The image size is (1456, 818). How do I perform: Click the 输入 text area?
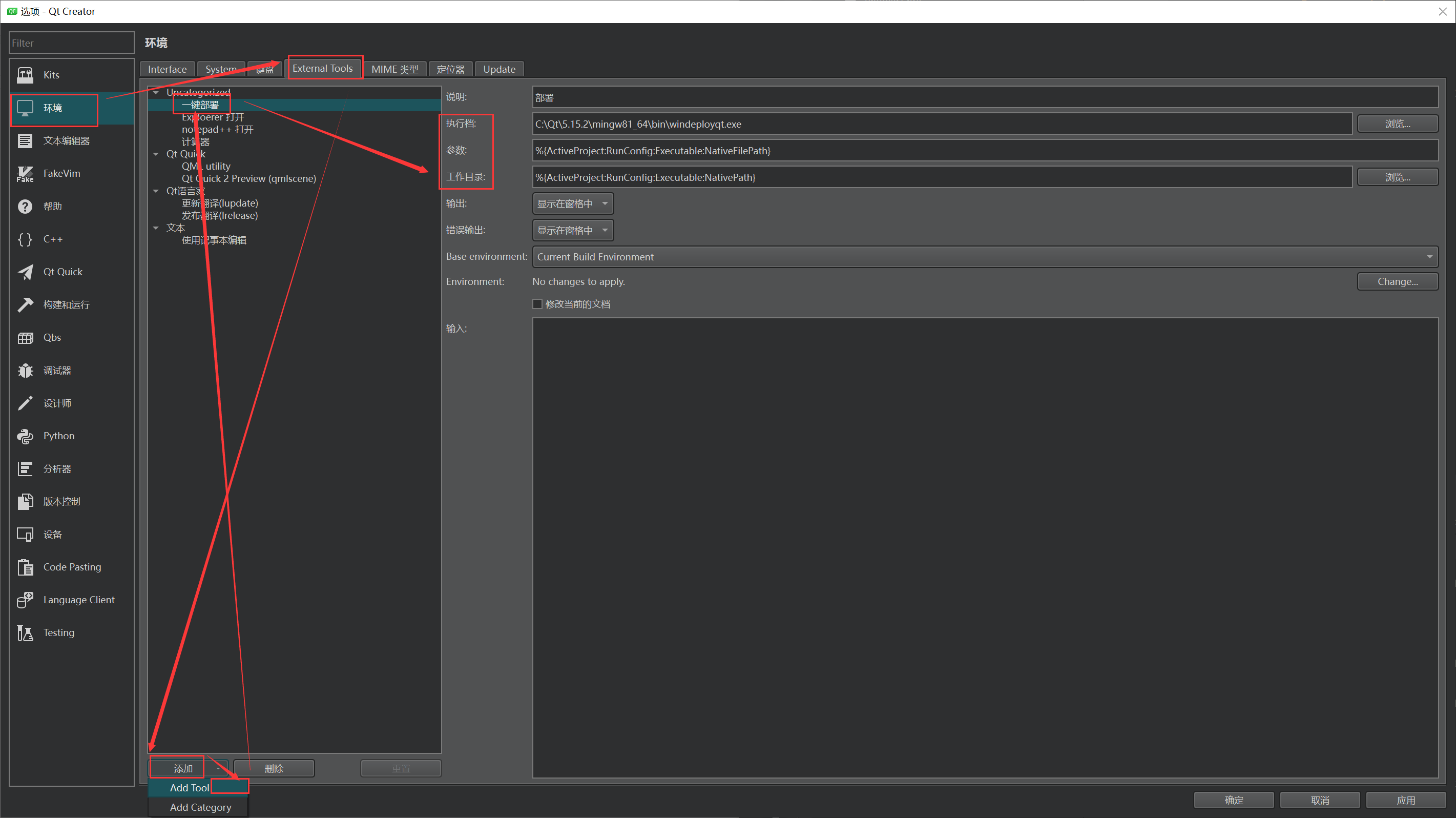[x=985, y=547]
